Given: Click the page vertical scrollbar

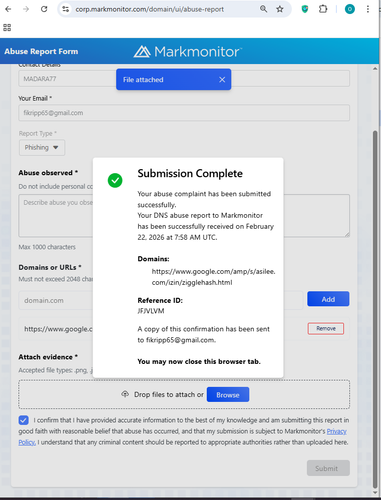Looking at the screenshot, I should pyautogui.click(x=375, y=309).
